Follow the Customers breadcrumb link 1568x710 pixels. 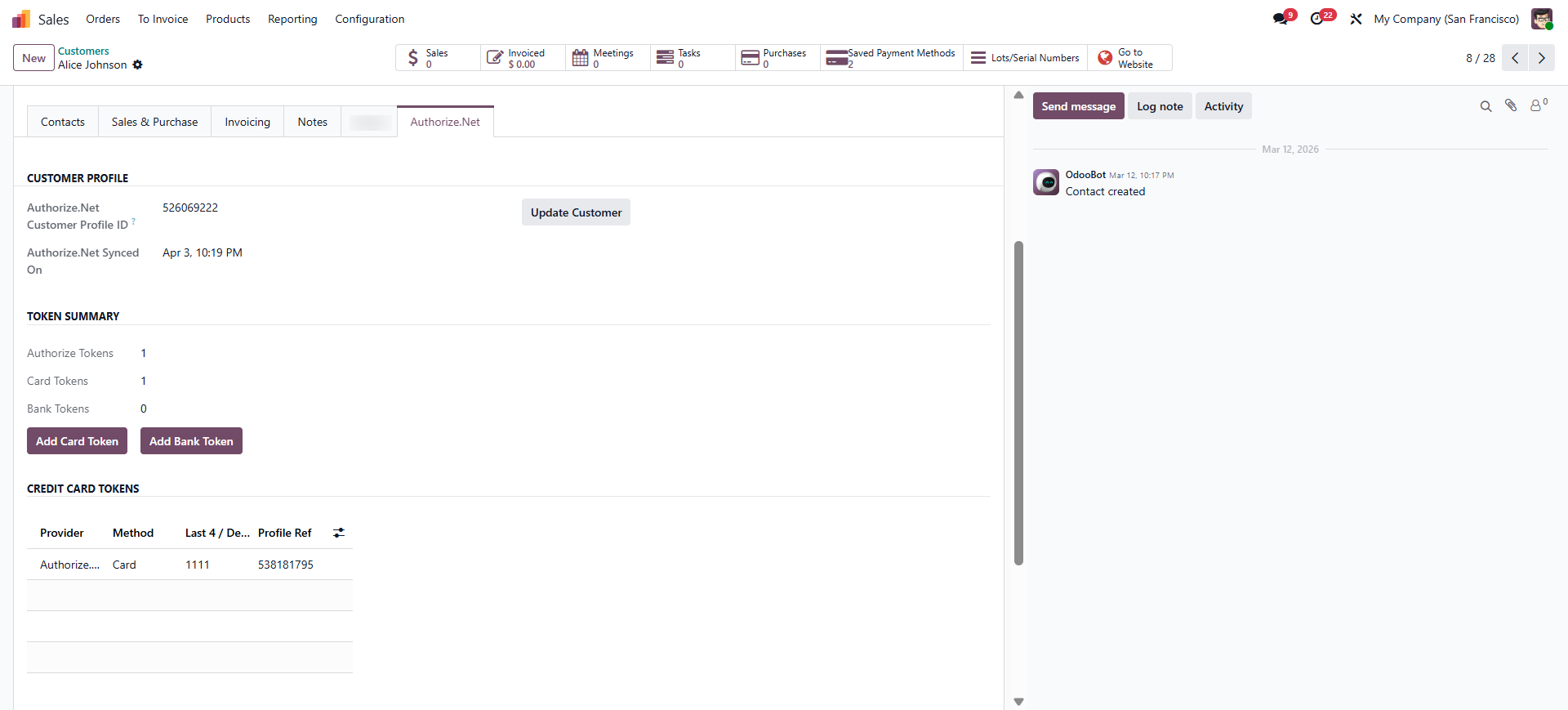[x=83, y=51]
